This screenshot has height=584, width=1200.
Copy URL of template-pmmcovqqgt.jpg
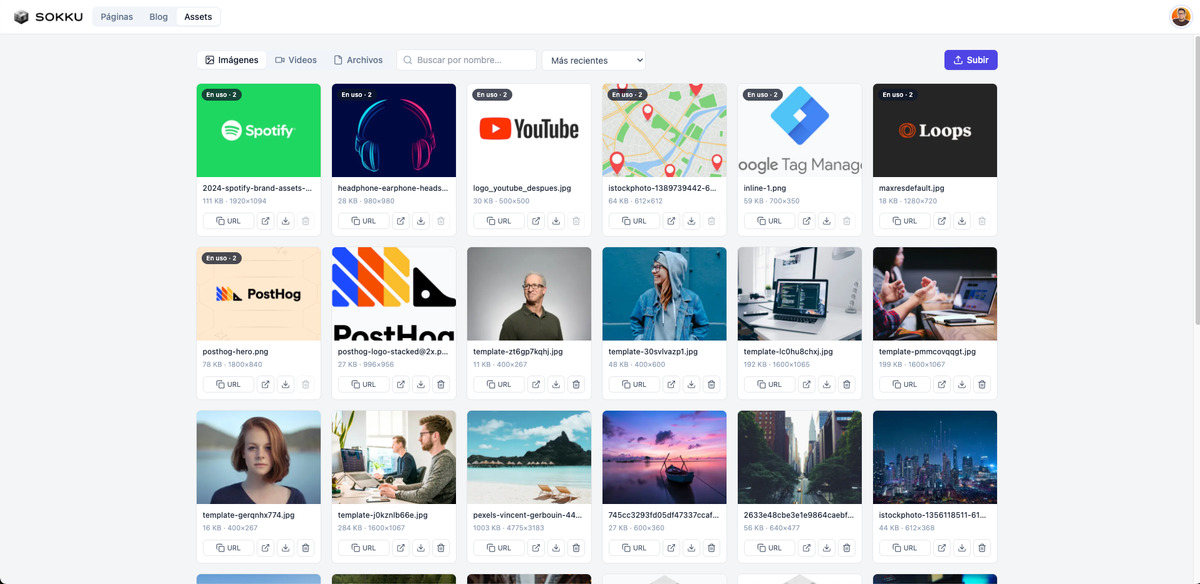click(x=904, y=384)
